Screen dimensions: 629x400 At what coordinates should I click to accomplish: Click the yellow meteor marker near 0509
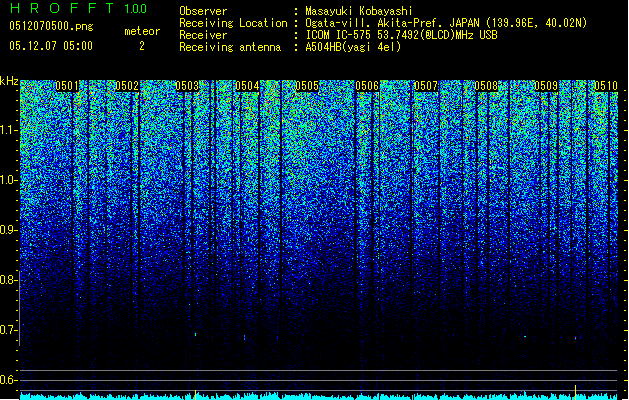click(576, 392)
